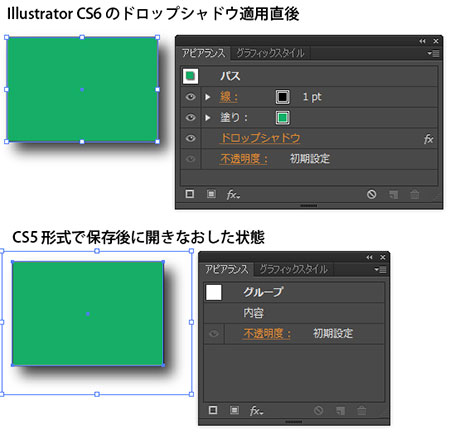Collapse bottom Appearance panel with double arrows
This screenshot has width=450, height=434.
(x=369, y=257)
